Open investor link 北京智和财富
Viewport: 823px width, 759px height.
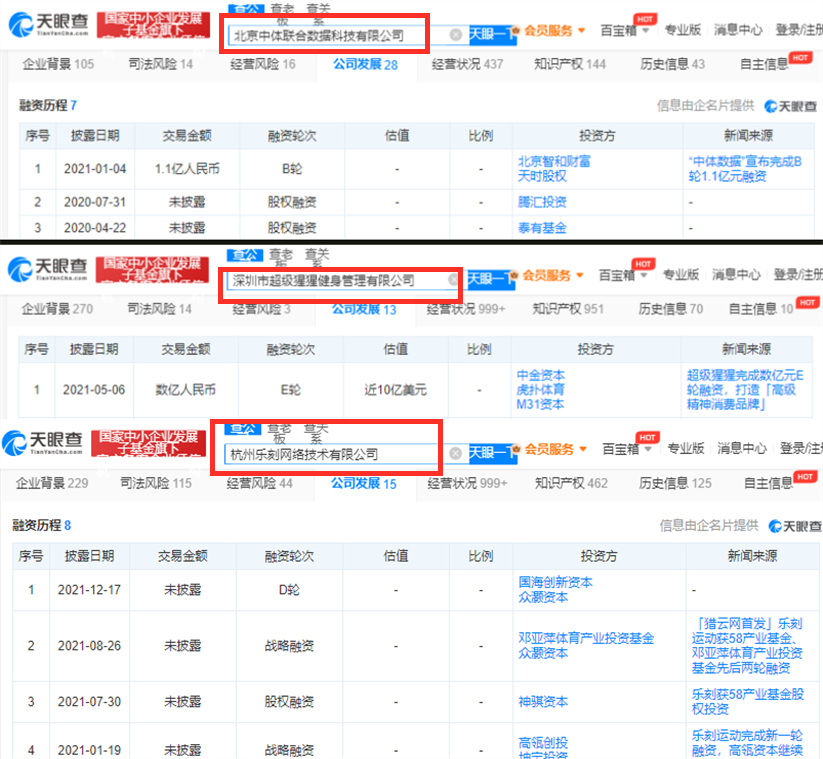[x=554, y=161]
